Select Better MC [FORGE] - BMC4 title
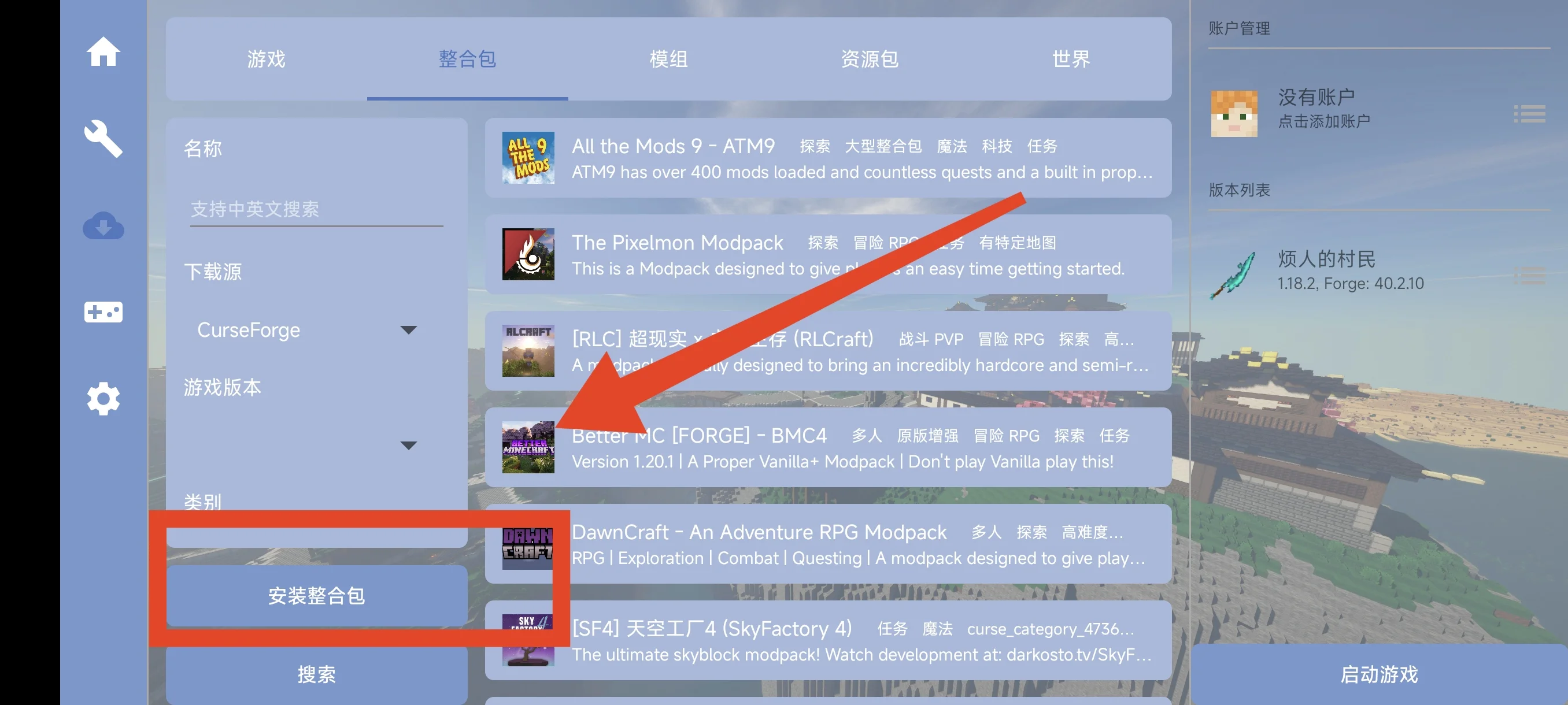1568x705 pixels. 700,436
